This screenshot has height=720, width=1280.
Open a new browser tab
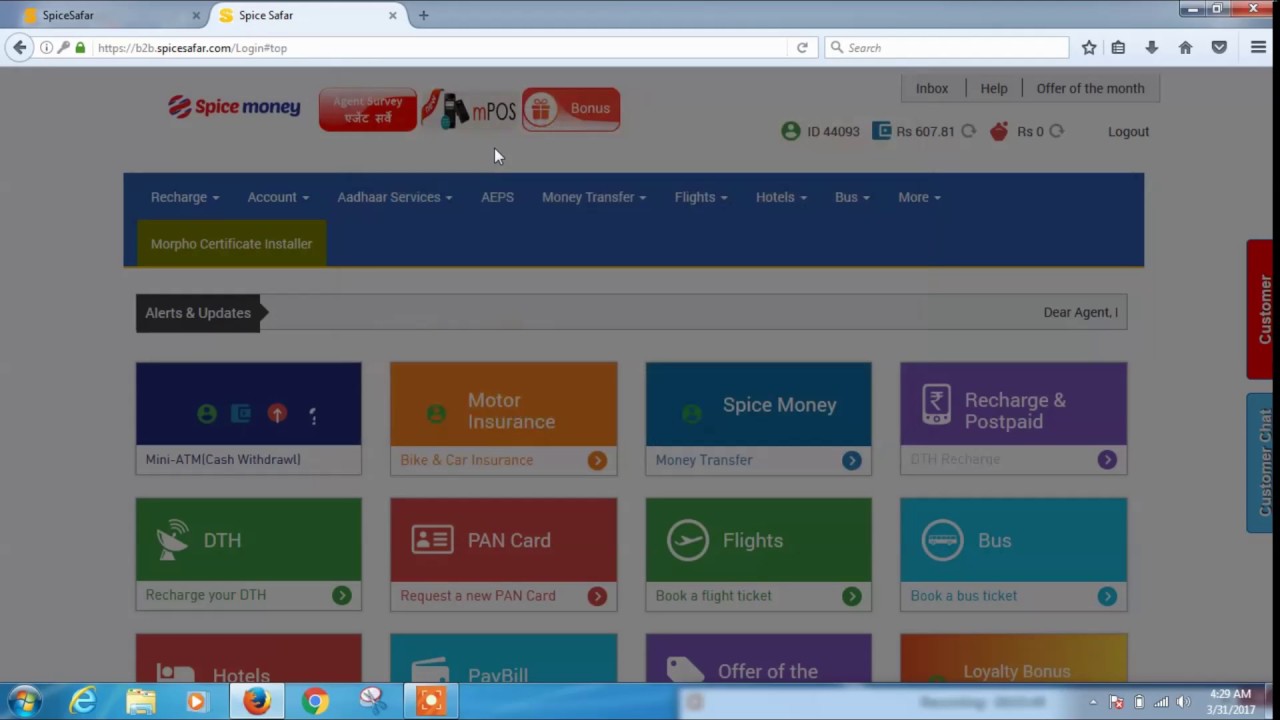tap(423, 15)
